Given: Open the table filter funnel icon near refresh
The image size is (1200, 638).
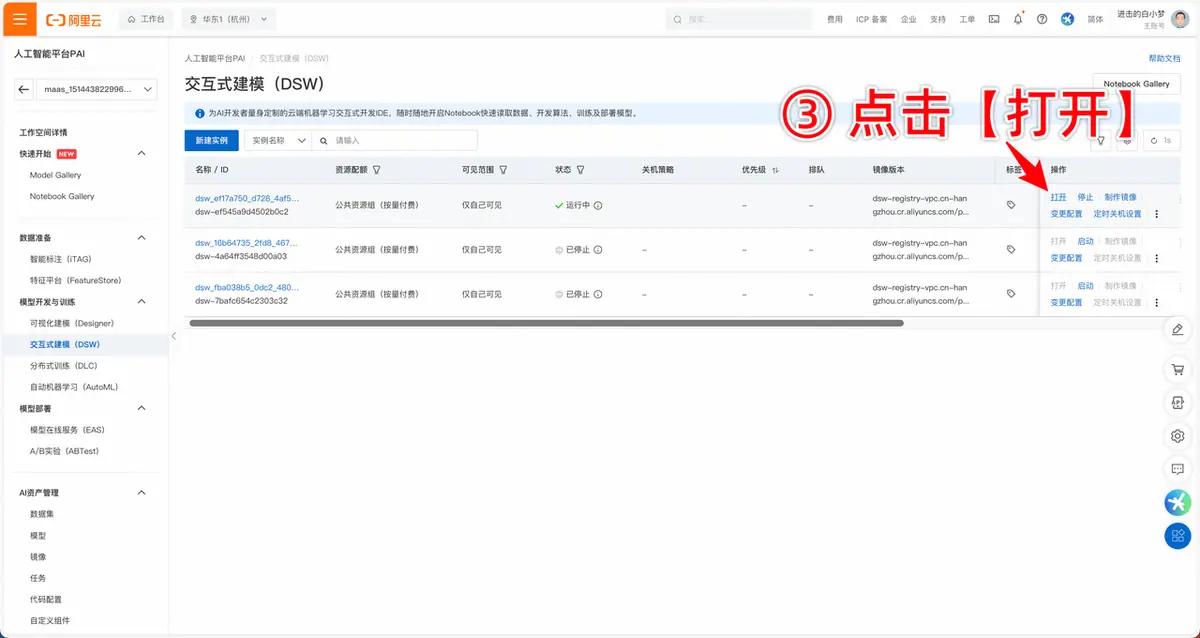Looking at the screenshot, I should pos(1101,141).
